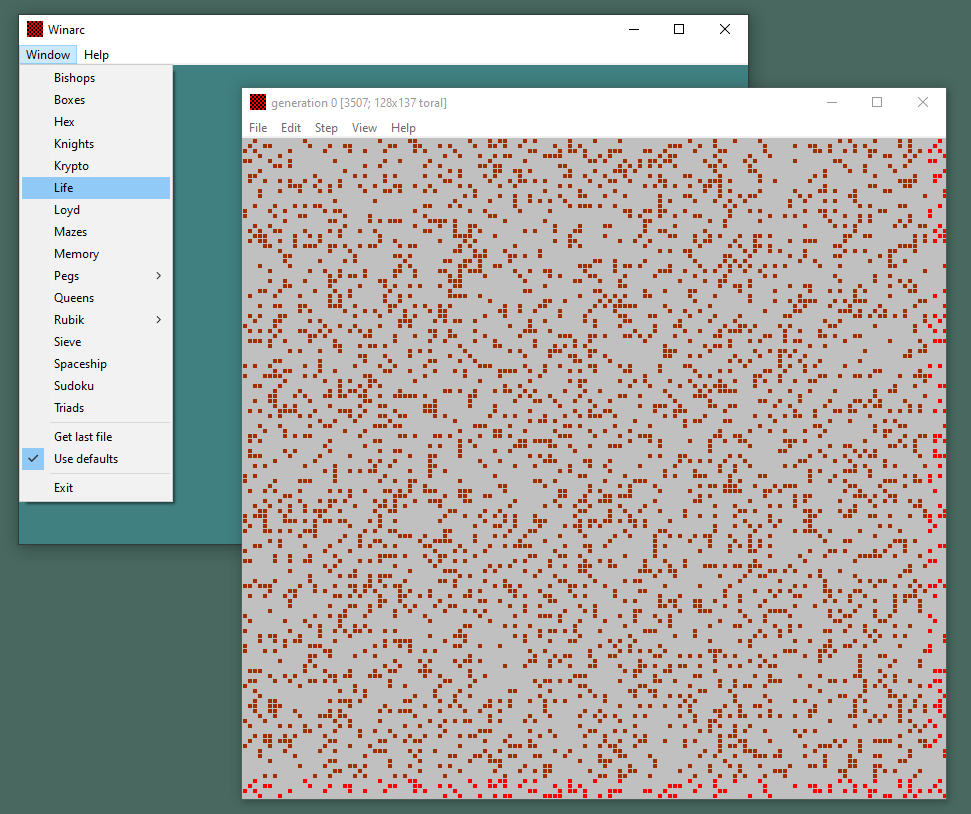Minimize the generation 0 window
This screenshot has width=971, height=814.
coord(832,102)
